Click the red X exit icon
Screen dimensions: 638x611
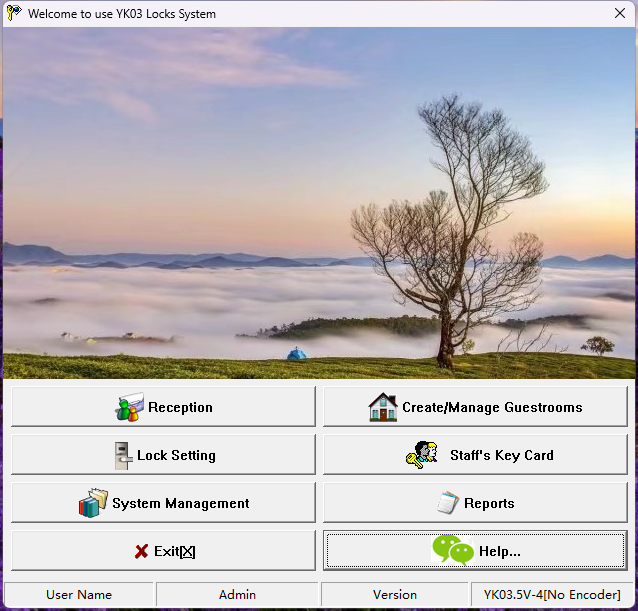click(x=141, y=552)
